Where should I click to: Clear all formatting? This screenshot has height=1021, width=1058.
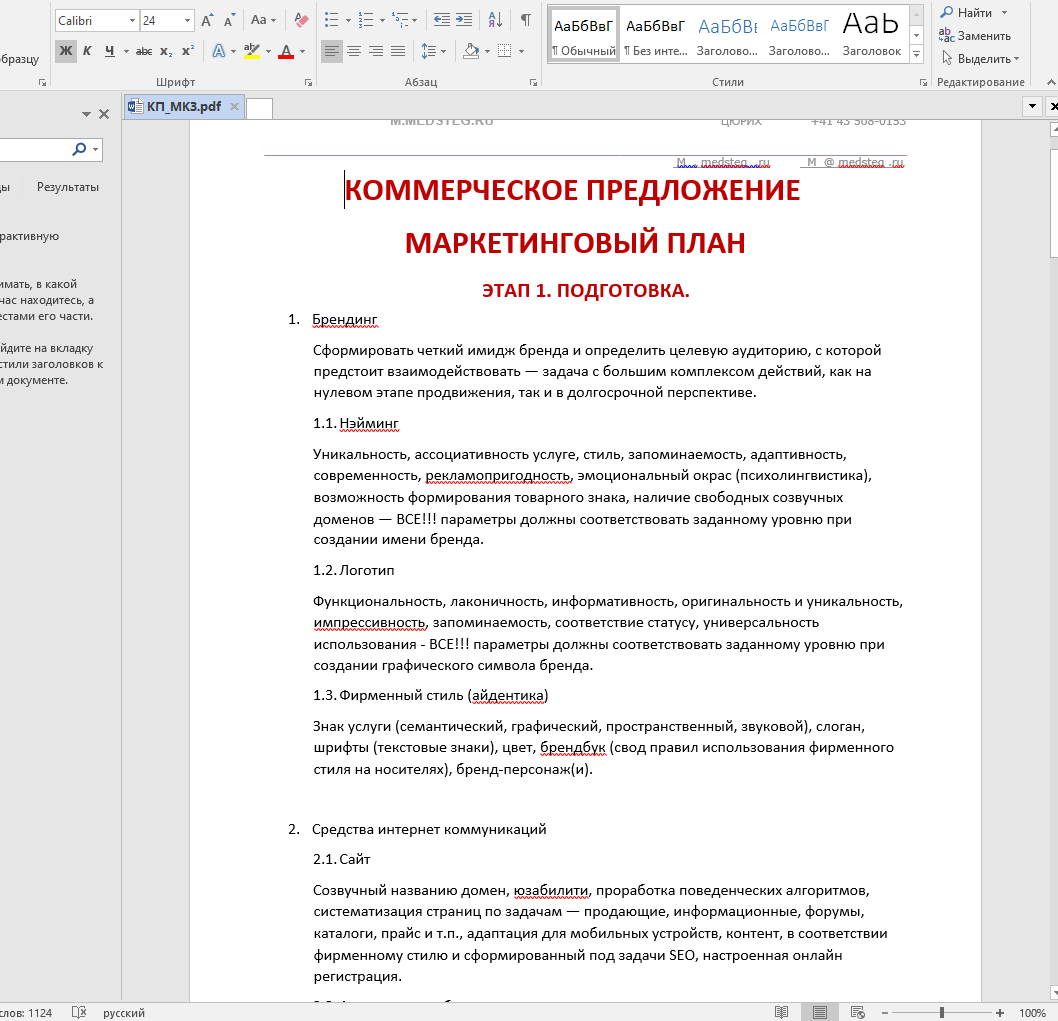click(302, 20)
